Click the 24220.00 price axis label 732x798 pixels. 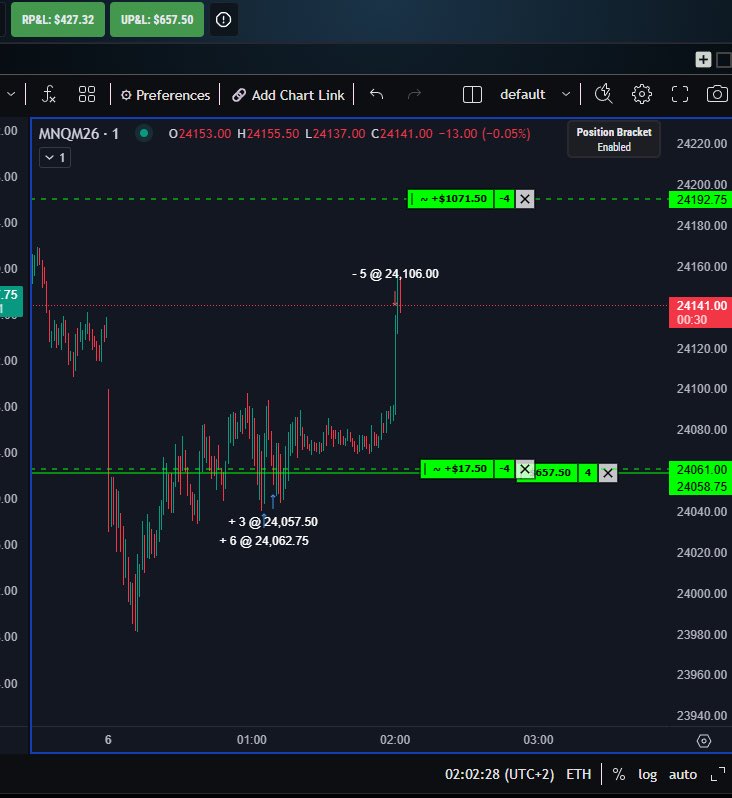[x=701, y=144]
